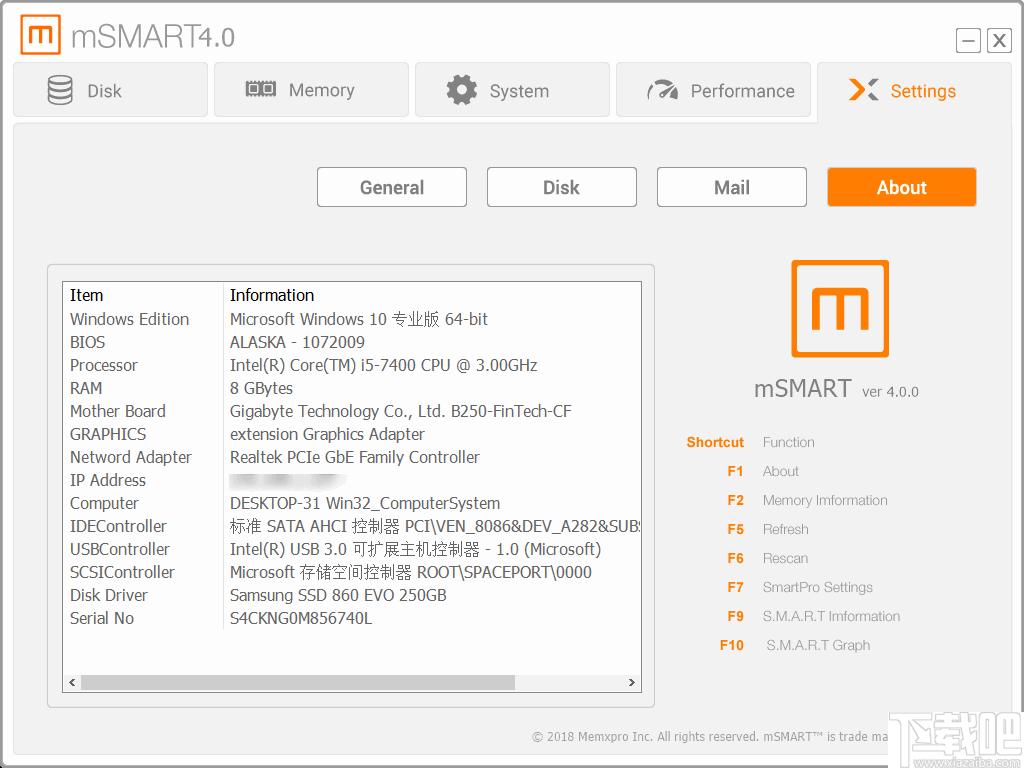Click the Item column header
Screen dimensions: 1024x768
click(143, 295)
